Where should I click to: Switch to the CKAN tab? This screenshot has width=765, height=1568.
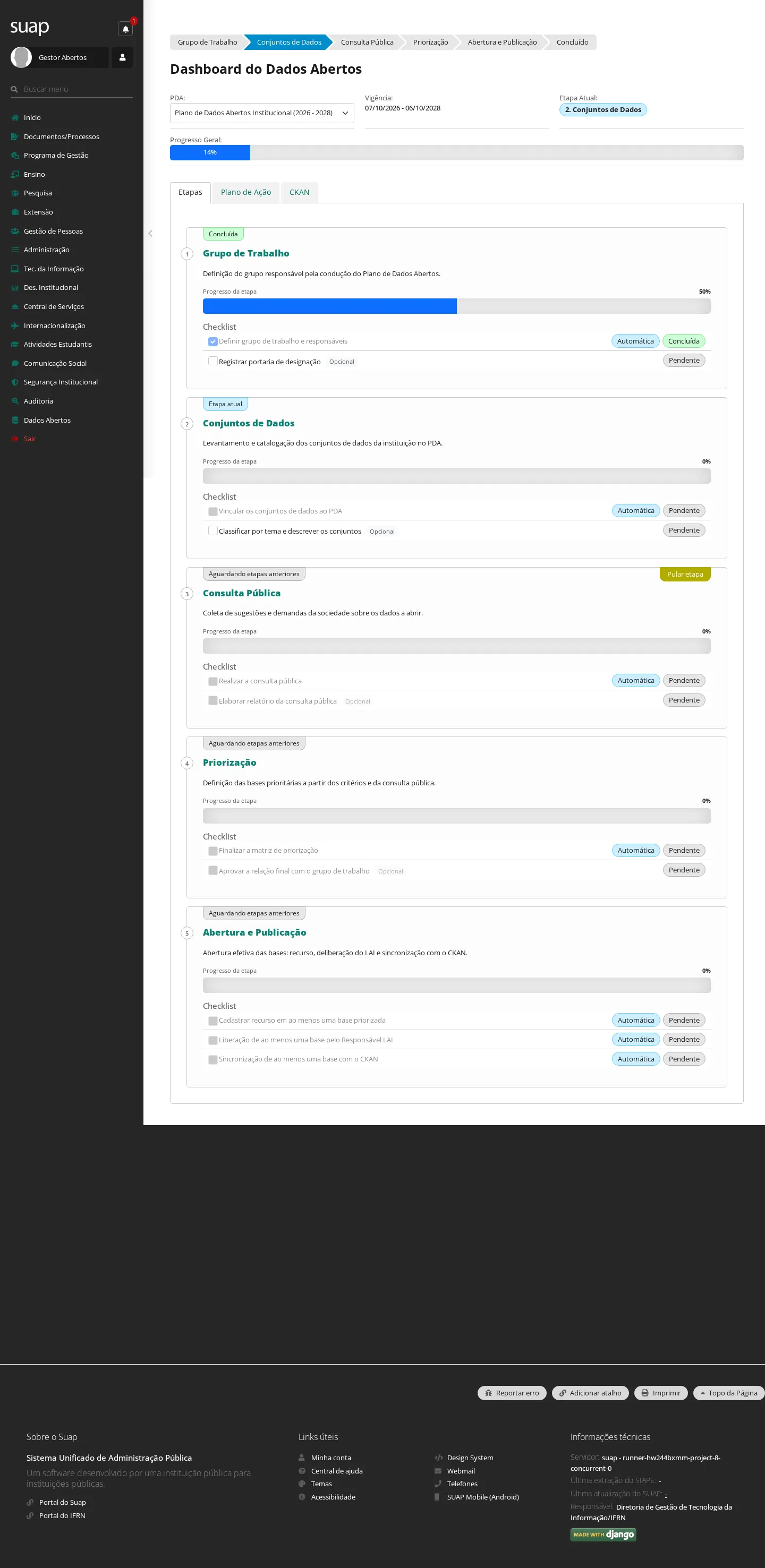(299, 192)
